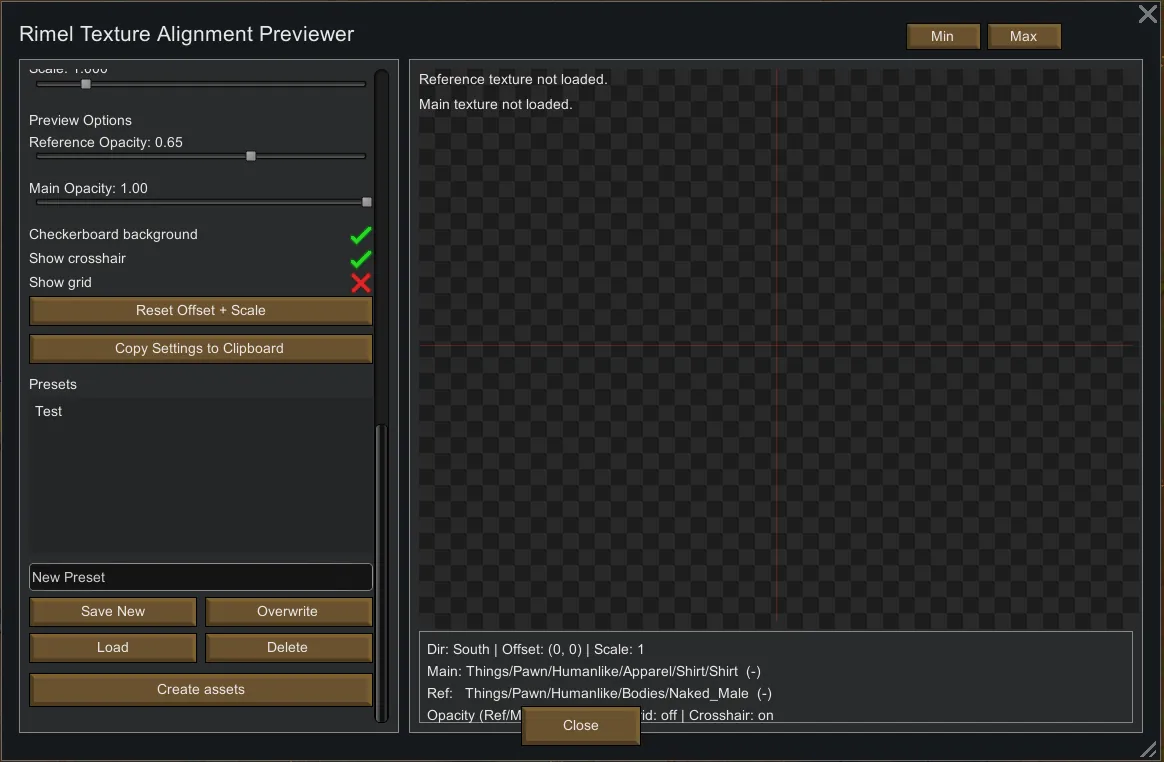Screen dimensions: 1164x762
Task: Click the Close button at bottom
Action: click(581, 726)
